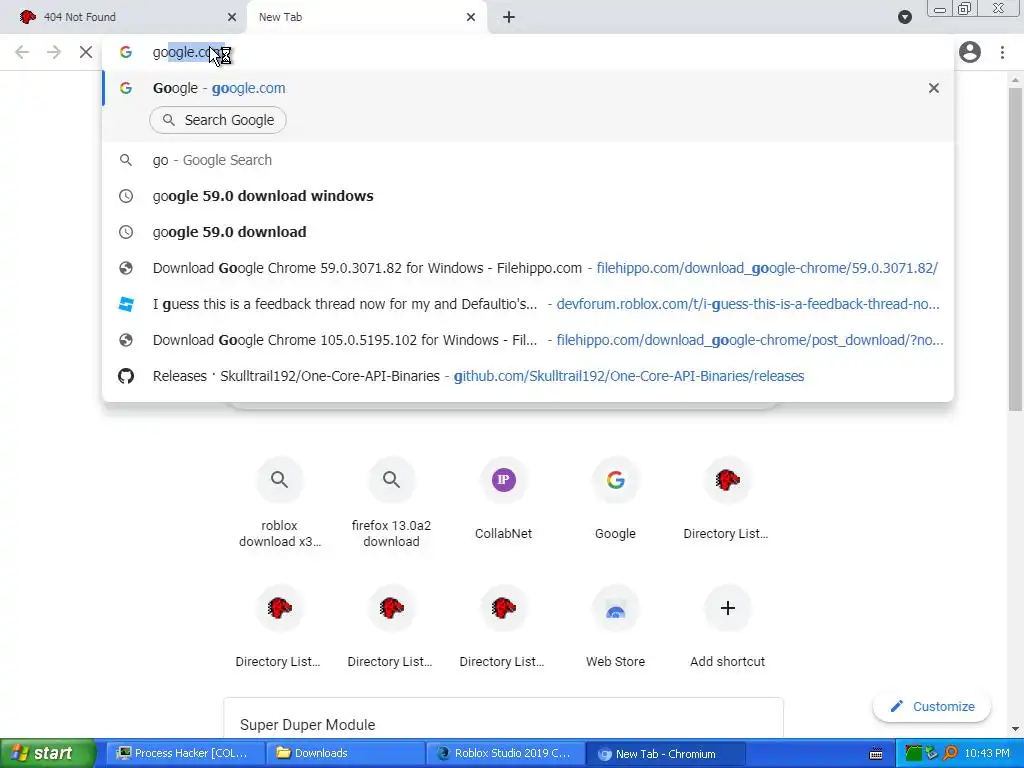Switch to Downloads folder in taskbar
The height and width of the screenshot is (768, 1024).
coord(345,753)
